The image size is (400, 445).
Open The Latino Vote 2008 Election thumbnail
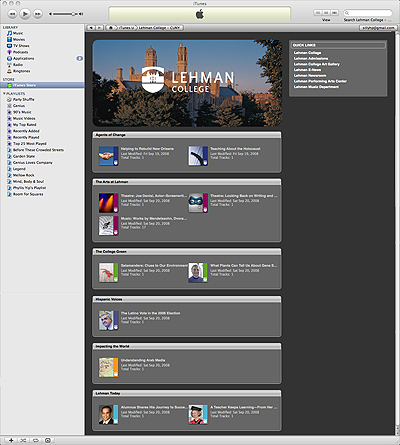pos(108,320)
